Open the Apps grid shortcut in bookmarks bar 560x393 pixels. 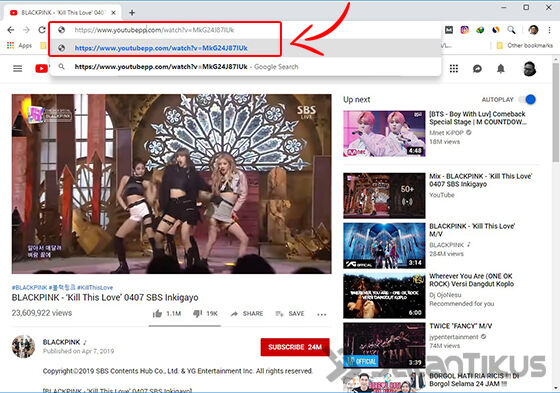(19, 45)
